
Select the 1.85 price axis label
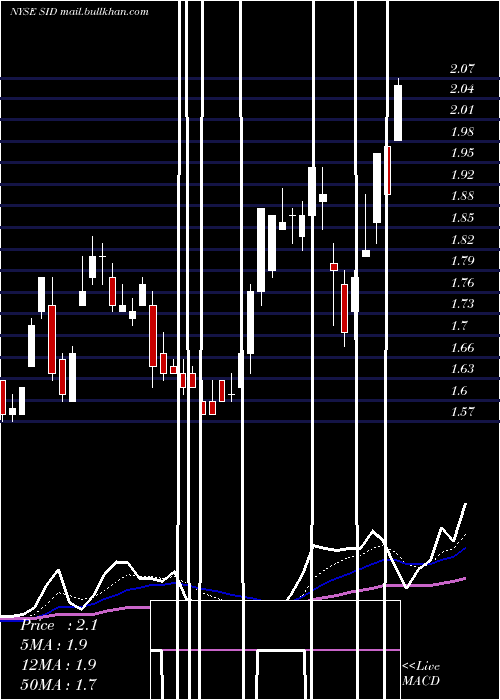[x=462, y=218]
